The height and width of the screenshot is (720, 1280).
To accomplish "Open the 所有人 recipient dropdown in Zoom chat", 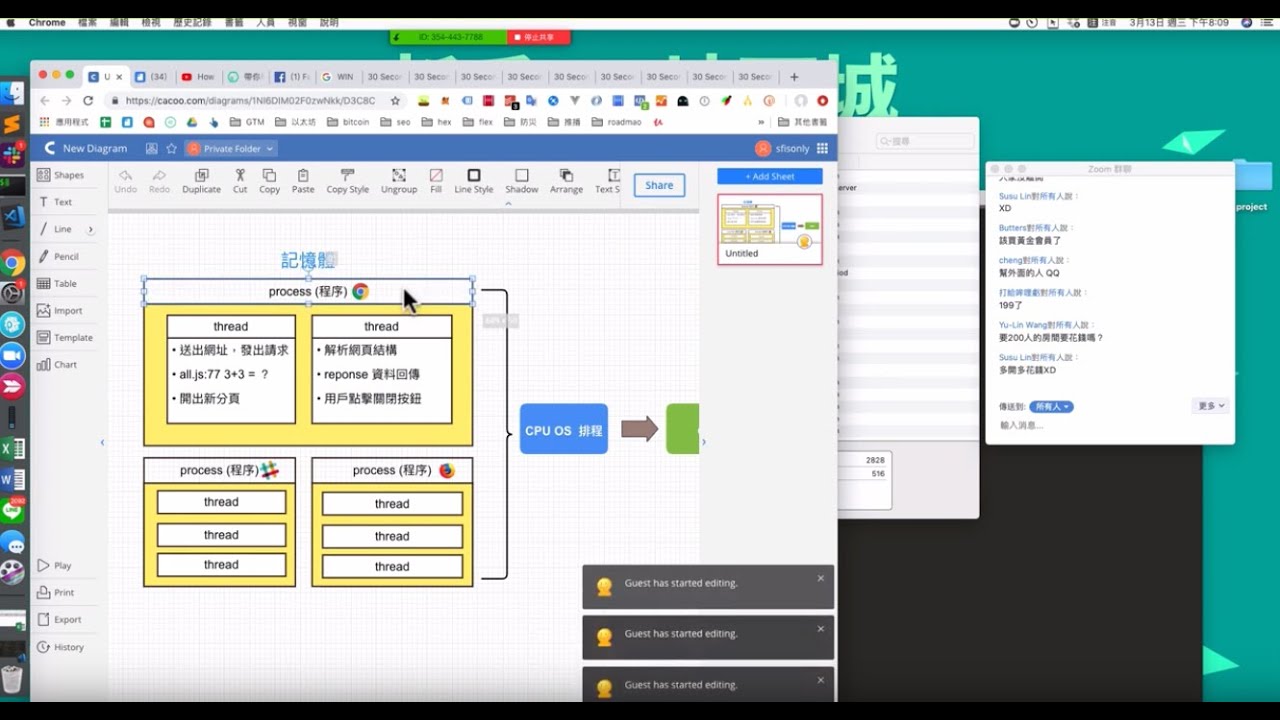I will tap(1051, 407).
